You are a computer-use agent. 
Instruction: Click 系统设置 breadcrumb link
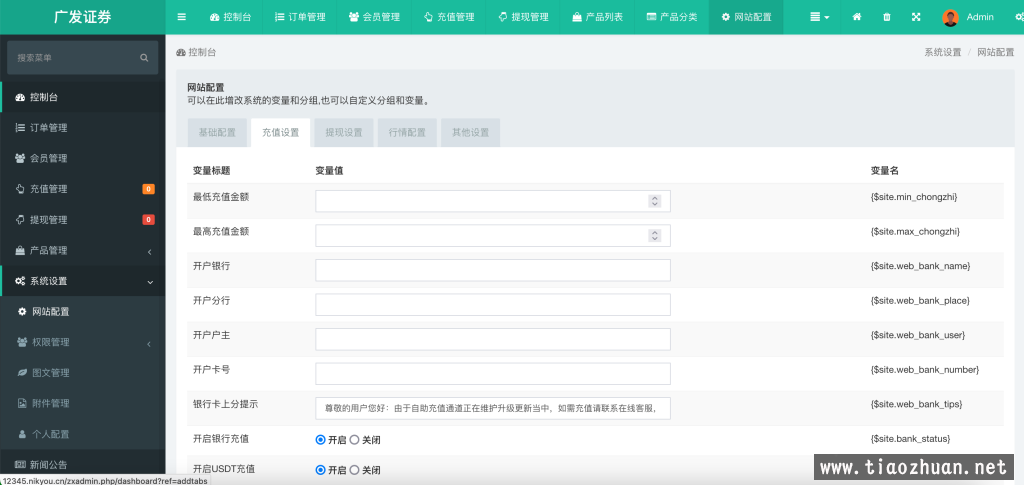942,52
